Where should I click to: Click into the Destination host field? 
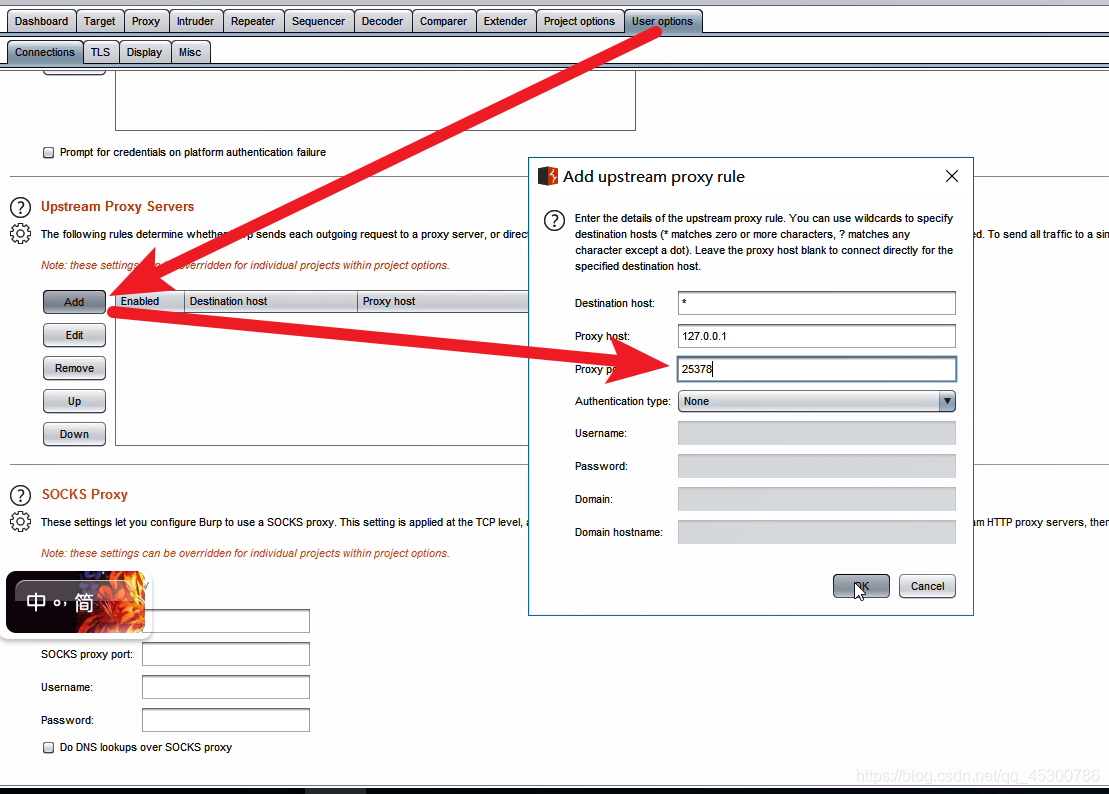point(816,303)
